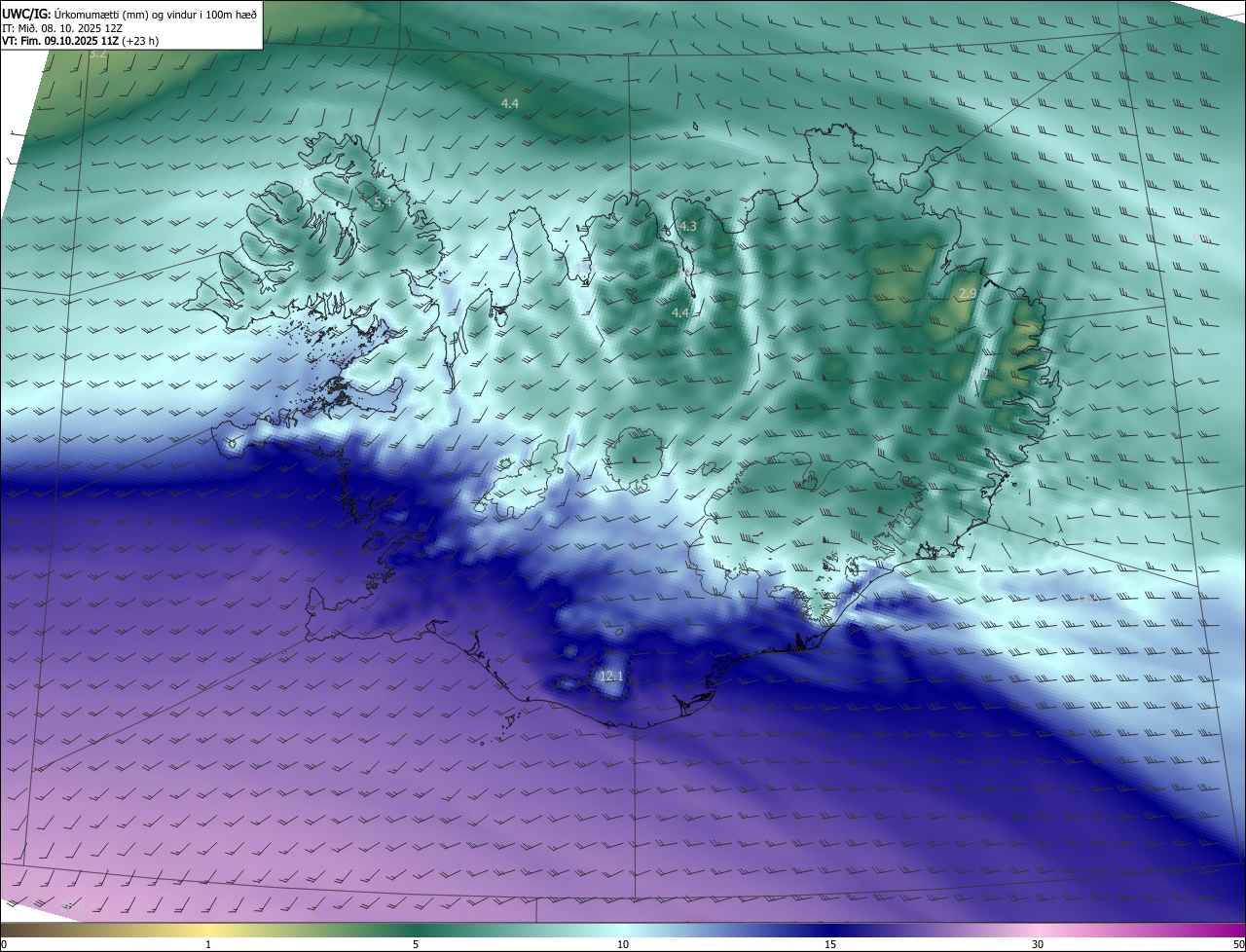Screen dimensions: 1246x952
Task: Click the 4.4 value label just below 4.3
Action: pyautogui.click(x=681, y=311)
